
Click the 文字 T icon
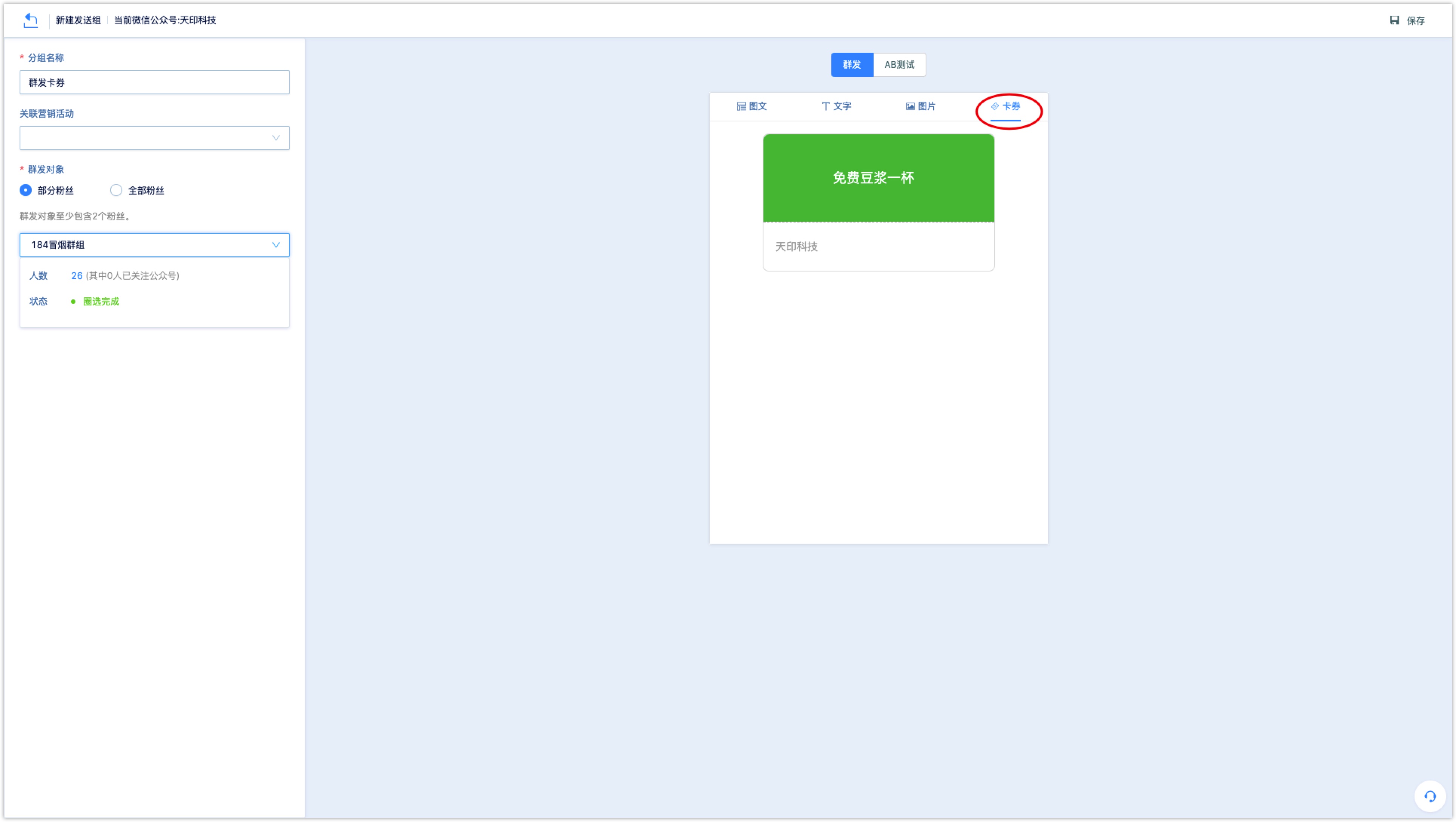825,106
